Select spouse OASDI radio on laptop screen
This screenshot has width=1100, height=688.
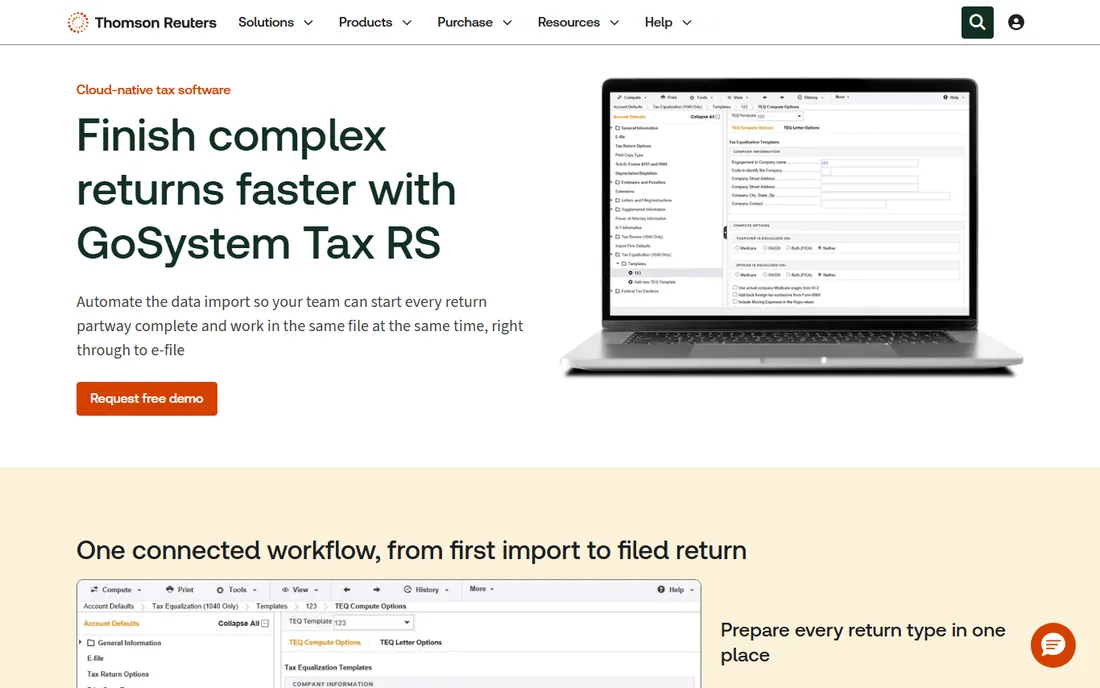point(765,275)
